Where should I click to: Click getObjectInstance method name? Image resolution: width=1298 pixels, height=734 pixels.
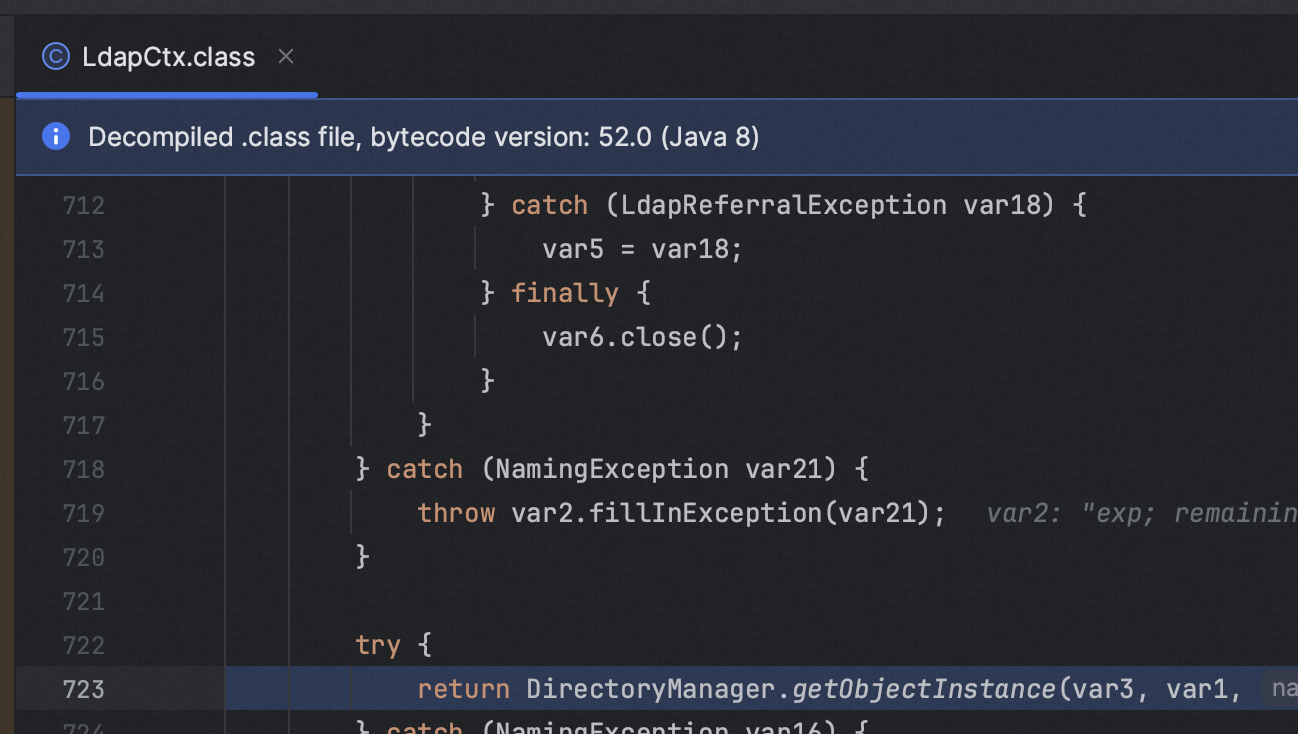(x=923, y=689)
